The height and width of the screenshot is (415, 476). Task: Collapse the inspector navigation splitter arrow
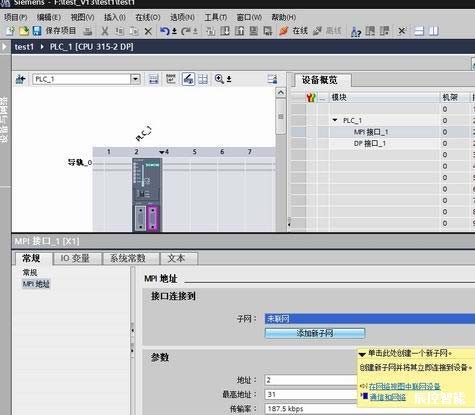(x=133, y=331)
